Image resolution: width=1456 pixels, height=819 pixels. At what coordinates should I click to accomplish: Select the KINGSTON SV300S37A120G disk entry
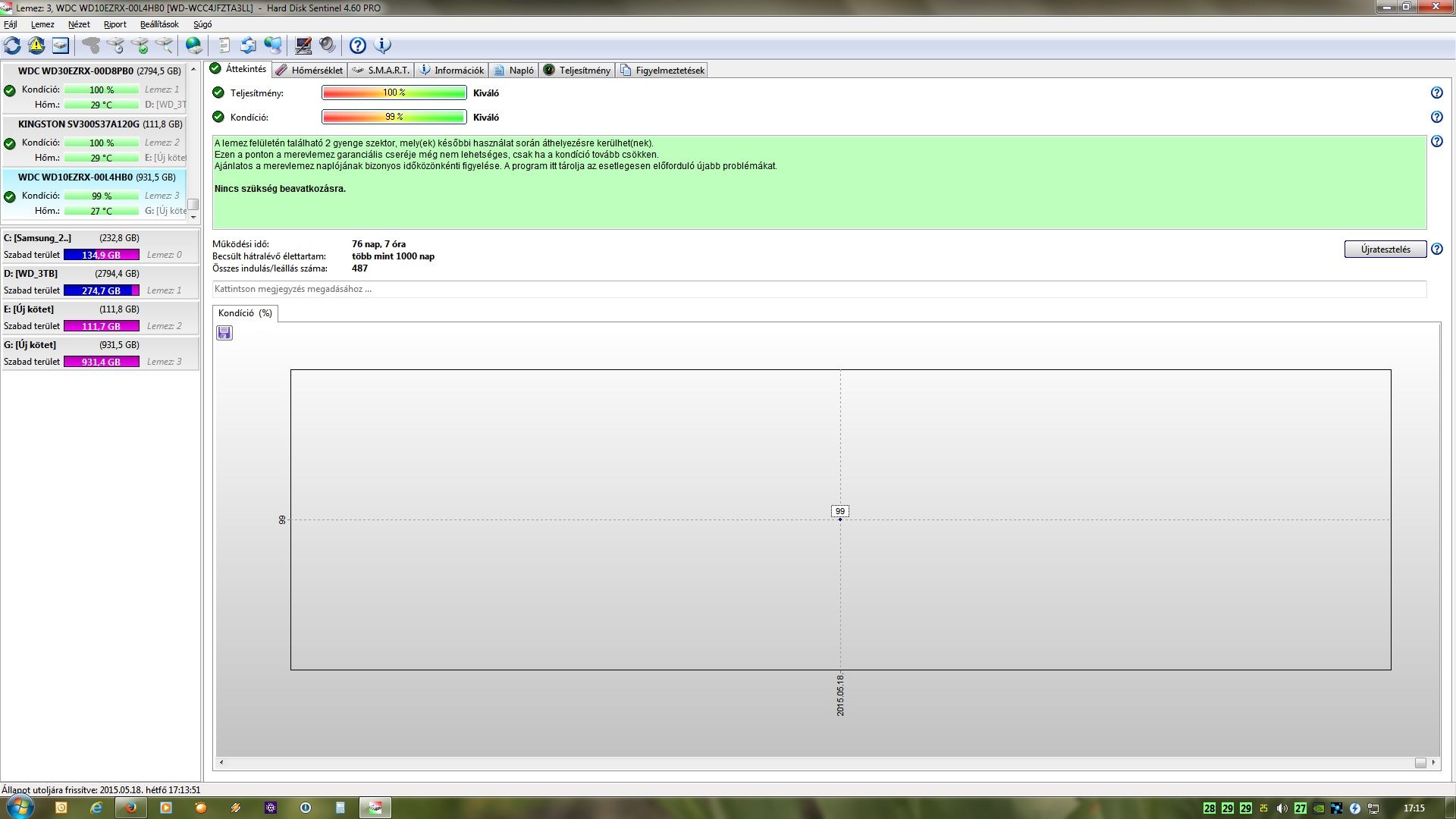[95, 141]
